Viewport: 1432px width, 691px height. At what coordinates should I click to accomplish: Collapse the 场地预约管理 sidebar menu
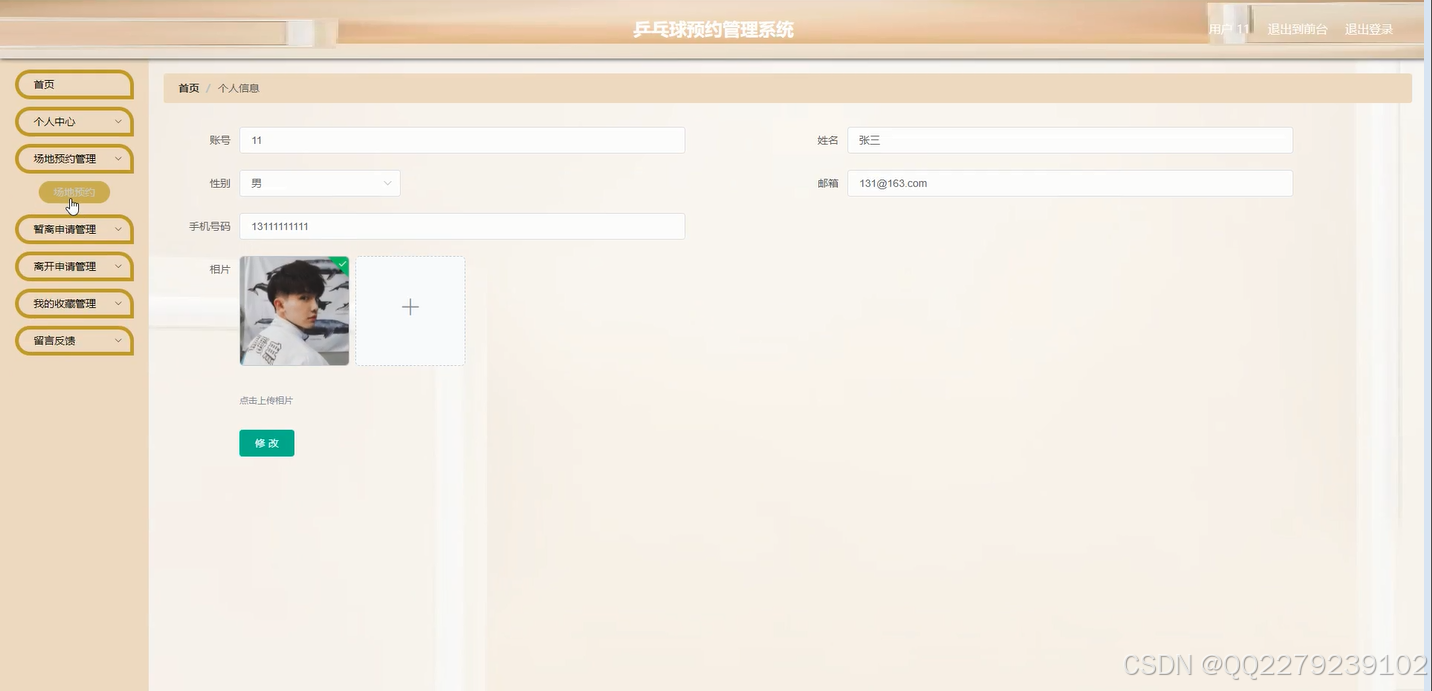[73, 158]
